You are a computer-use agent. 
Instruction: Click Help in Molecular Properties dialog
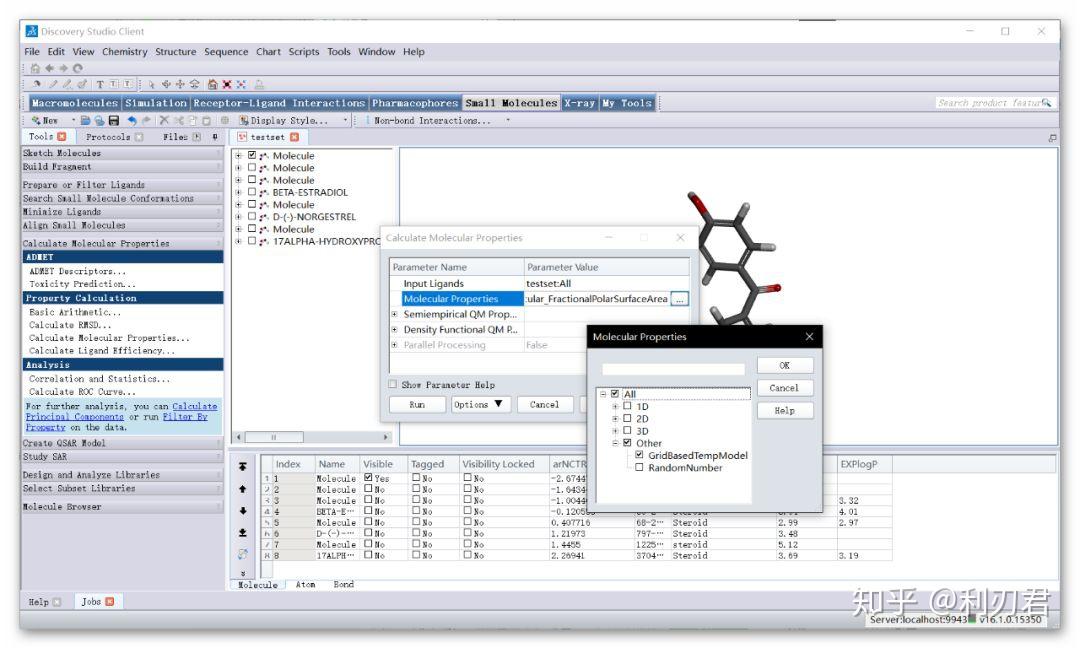[785, 411]
